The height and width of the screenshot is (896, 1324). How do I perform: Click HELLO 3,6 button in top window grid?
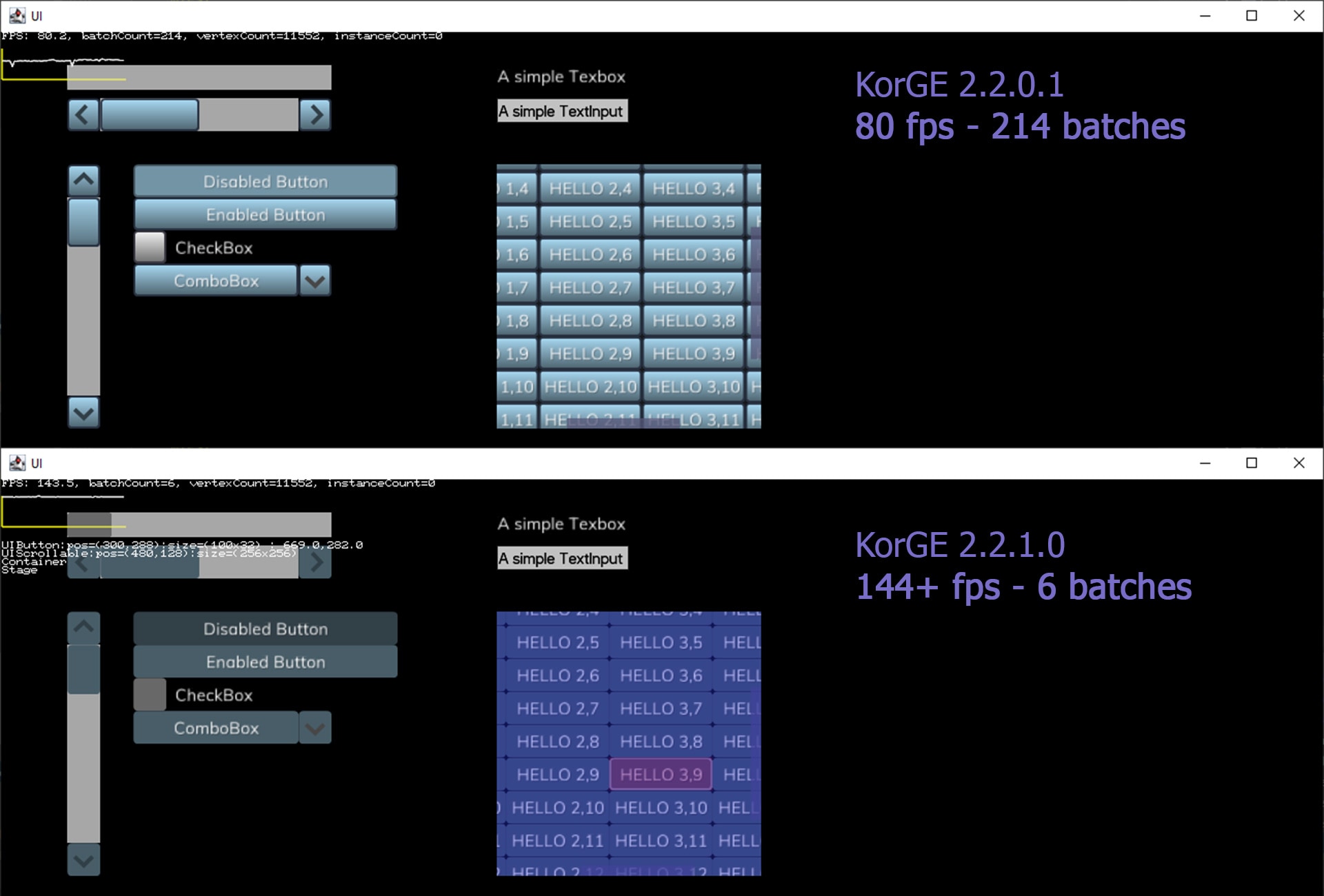pyautogui.click(x=694, y=254)
